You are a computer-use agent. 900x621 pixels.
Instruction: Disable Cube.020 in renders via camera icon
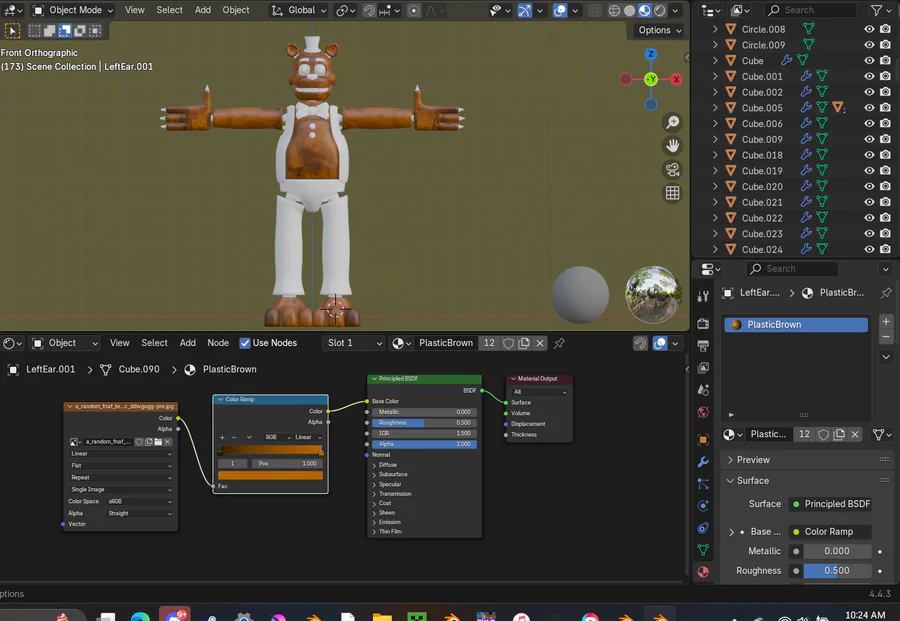tap(886, 187)
